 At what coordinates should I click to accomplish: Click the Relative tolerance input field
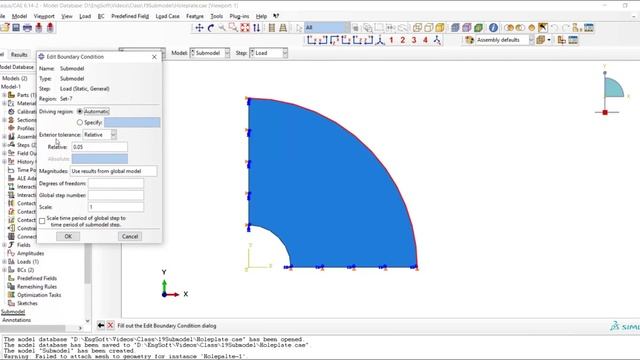click(x=100, y=147)
